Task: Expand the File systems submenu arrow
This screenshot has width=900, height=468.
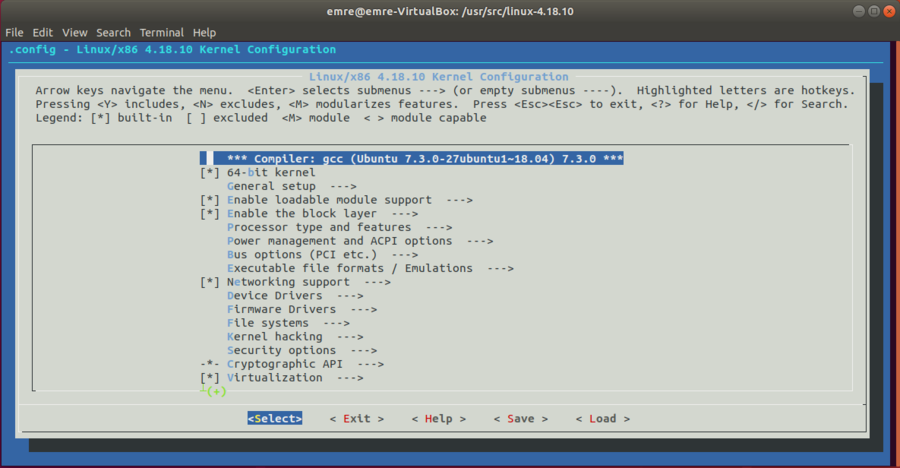Action: point(336,323)
